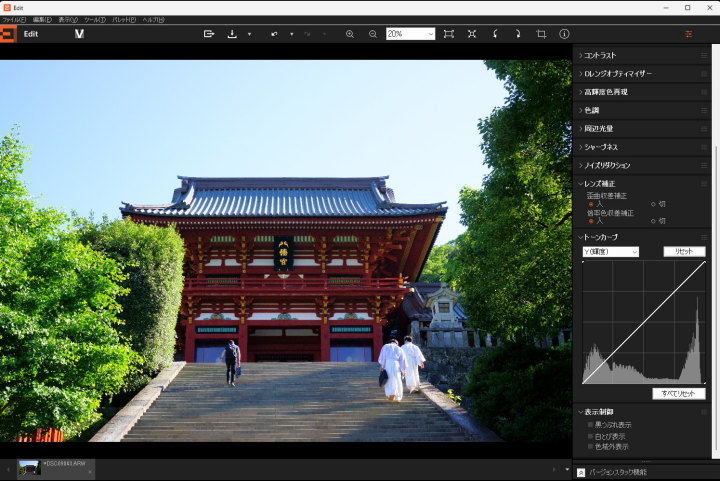Open the undo history dropdown arrow
The height and width of the screenshot is (481, 720).
(x=292, y=34)
